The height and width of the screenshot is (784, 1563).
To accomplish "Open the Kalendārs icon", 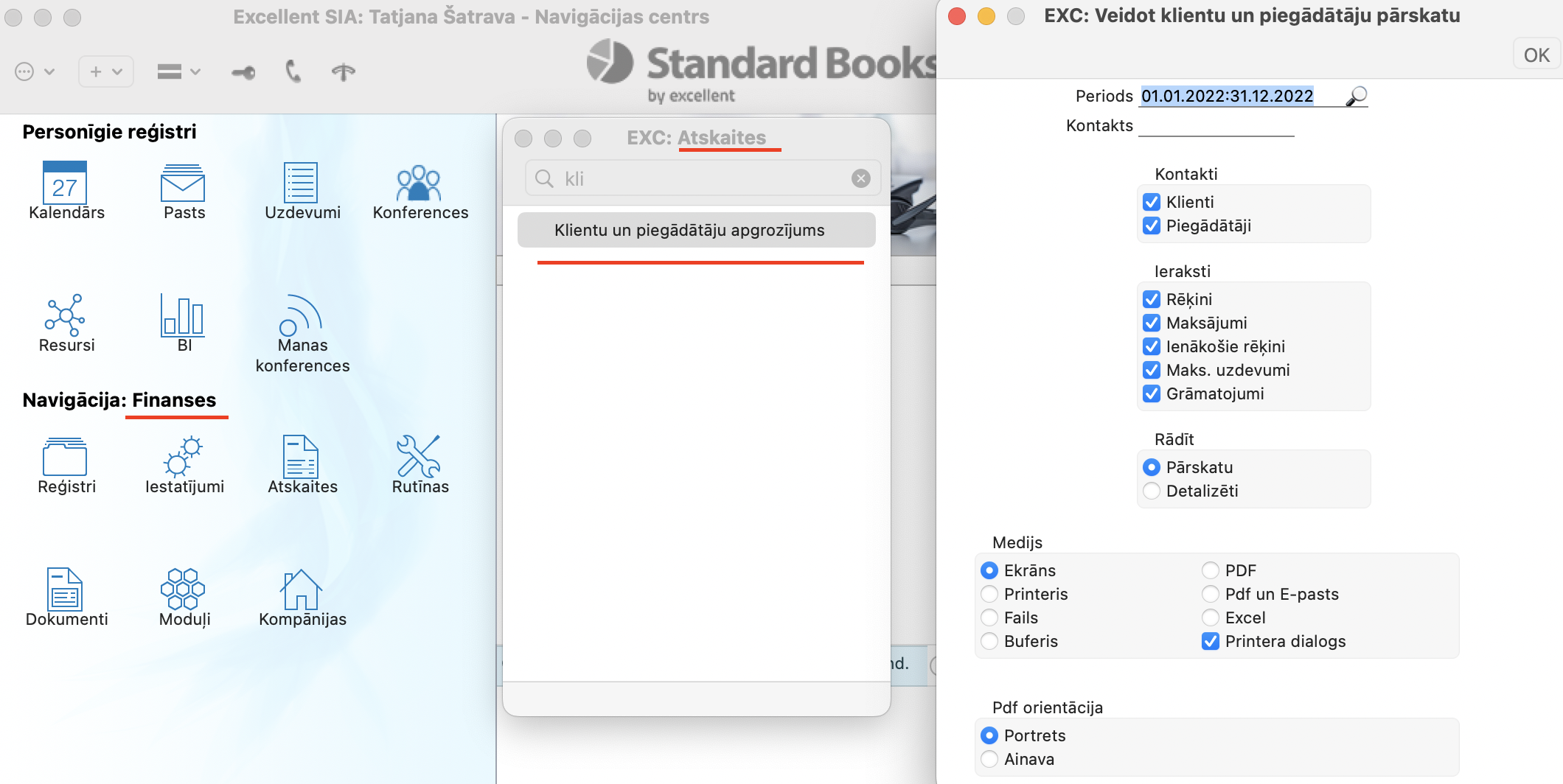I will point(65,184).
